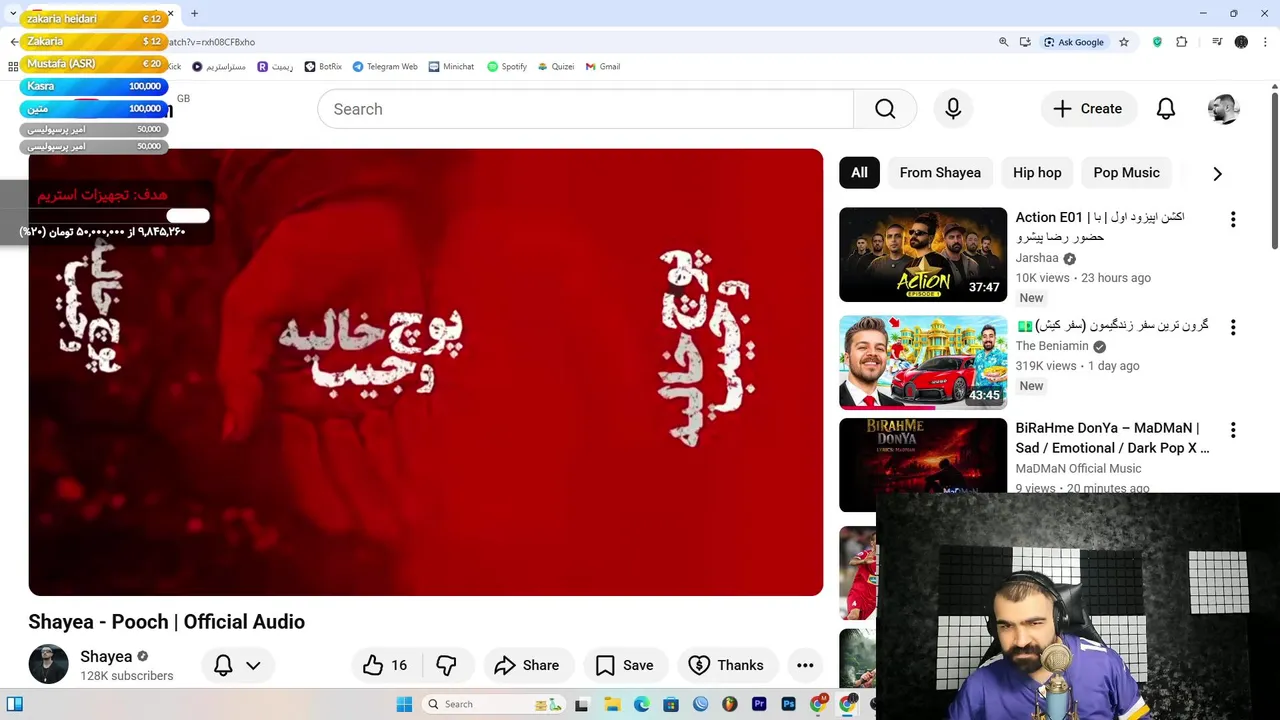The image size is (1280, 720).
Task: Open options menu for The Beniamin video
Action: pyautogui.click(x=1233, y=327)
